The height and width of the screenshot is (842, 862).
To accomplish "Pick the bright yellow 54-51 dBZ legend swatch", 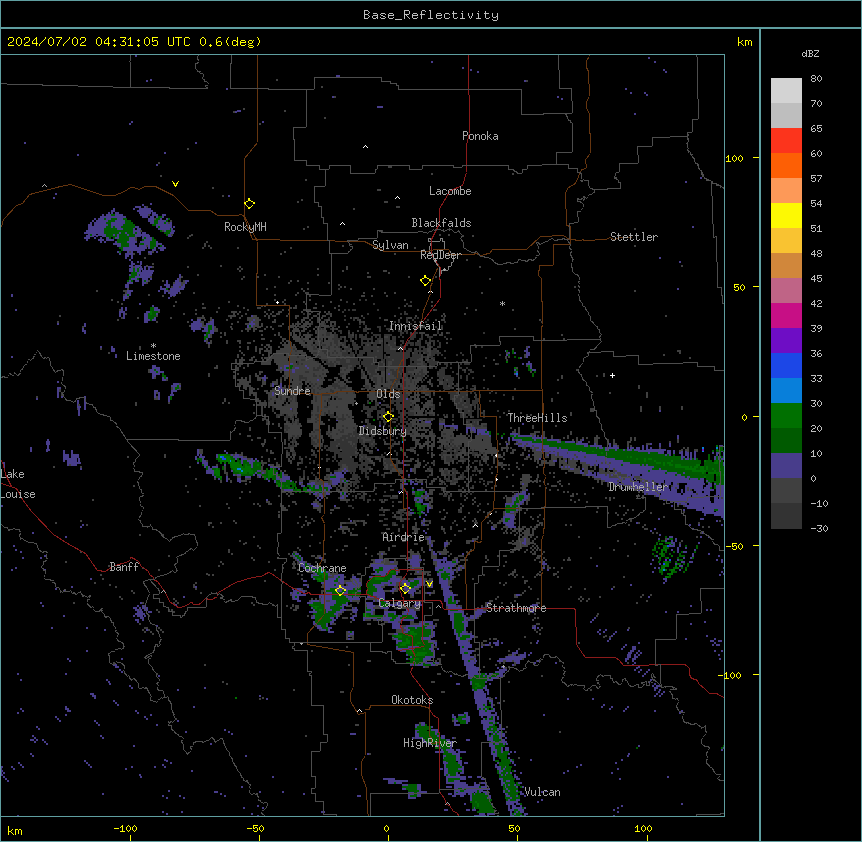I will [786, 215].
